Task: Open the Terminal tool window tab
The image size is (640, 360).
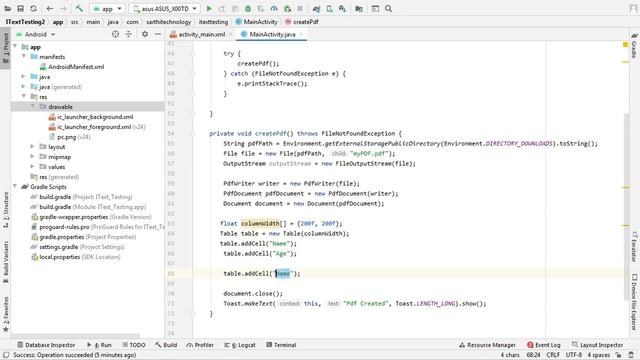Action: [x=281, y=345]
